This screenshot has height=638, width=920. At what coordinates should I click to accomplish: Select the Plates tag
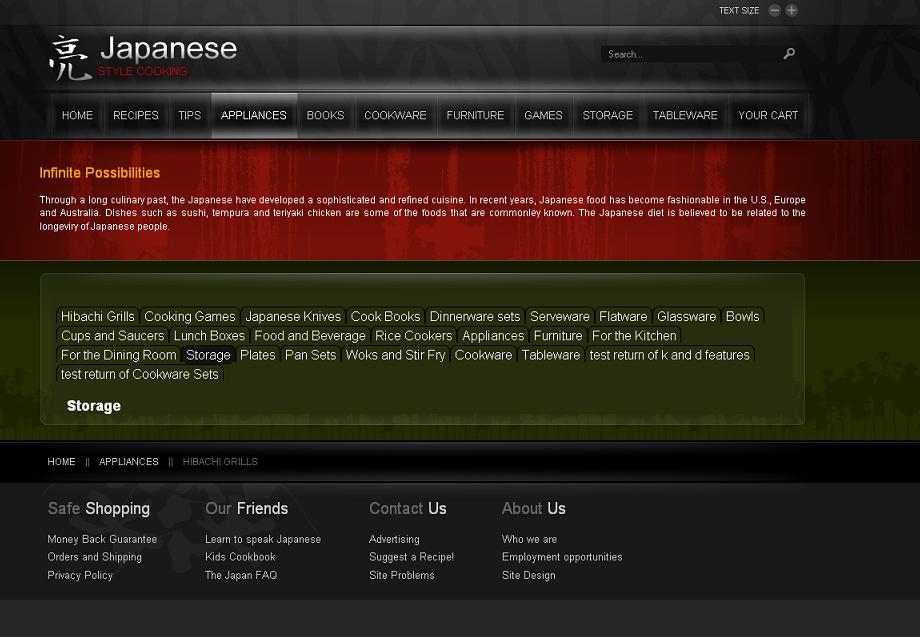(258, 355)
